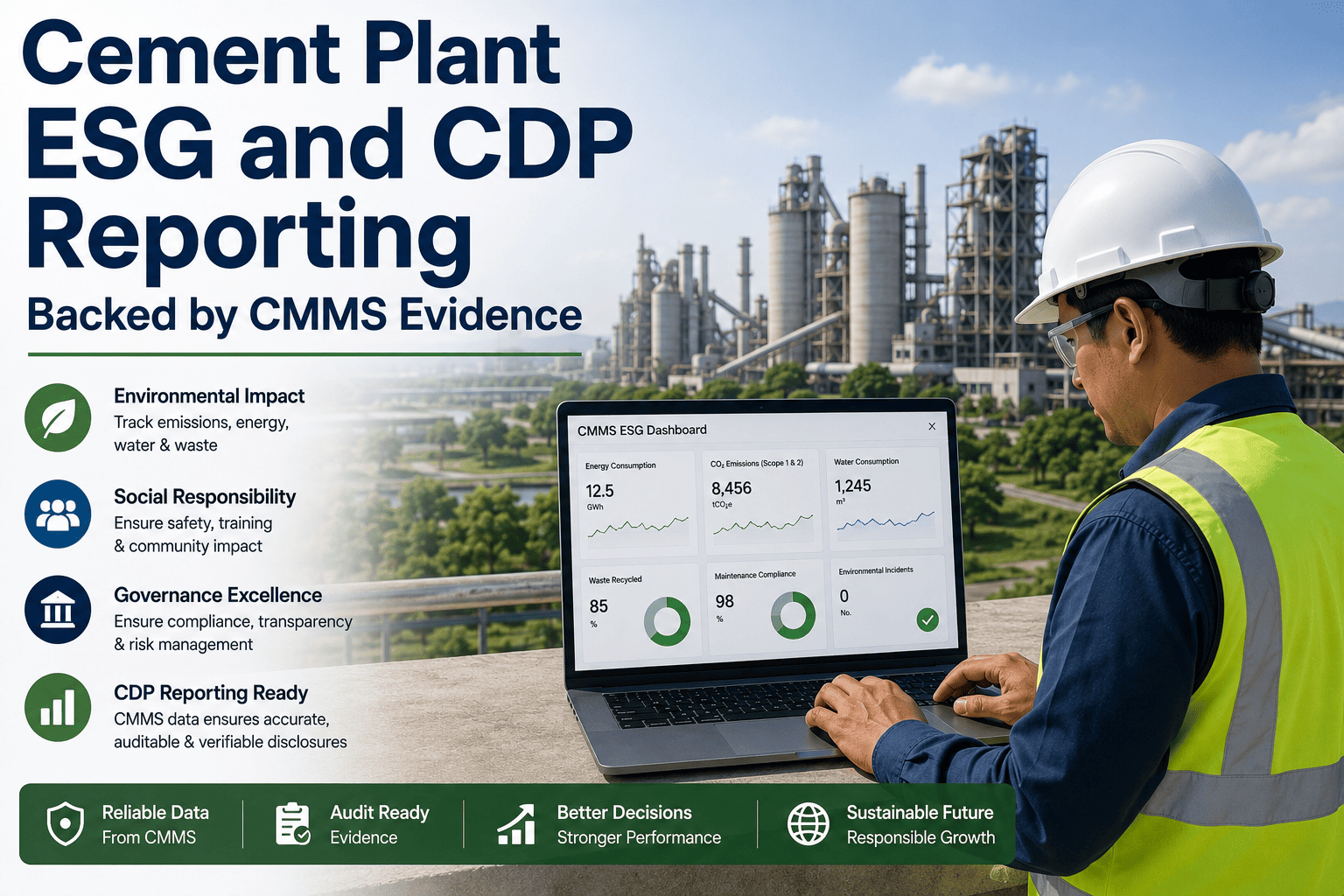Screen dimensions: 1344x896
Task: Click the Sustainable Future label in green banner
Action: pyautogui.click(x=920, y=813)
